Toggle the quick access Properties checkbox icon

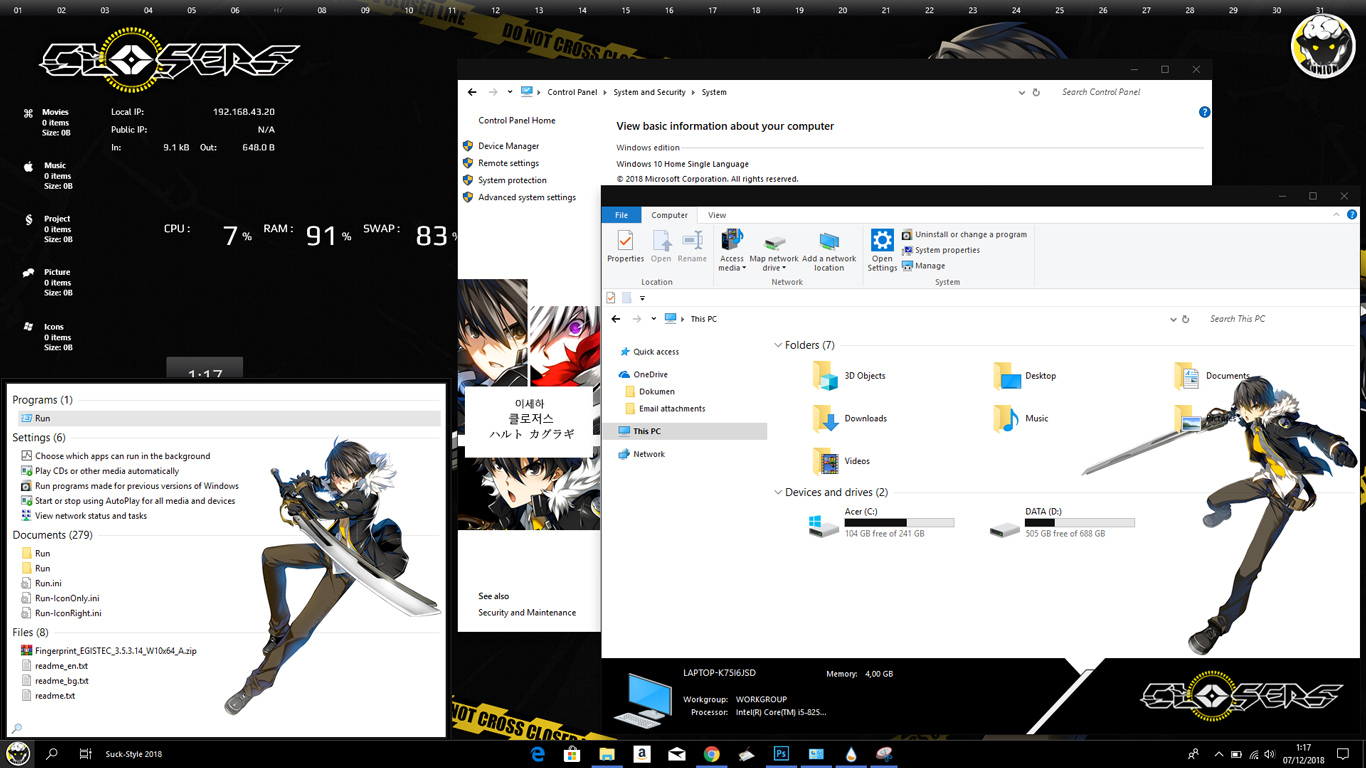click(x=611, y=298)
